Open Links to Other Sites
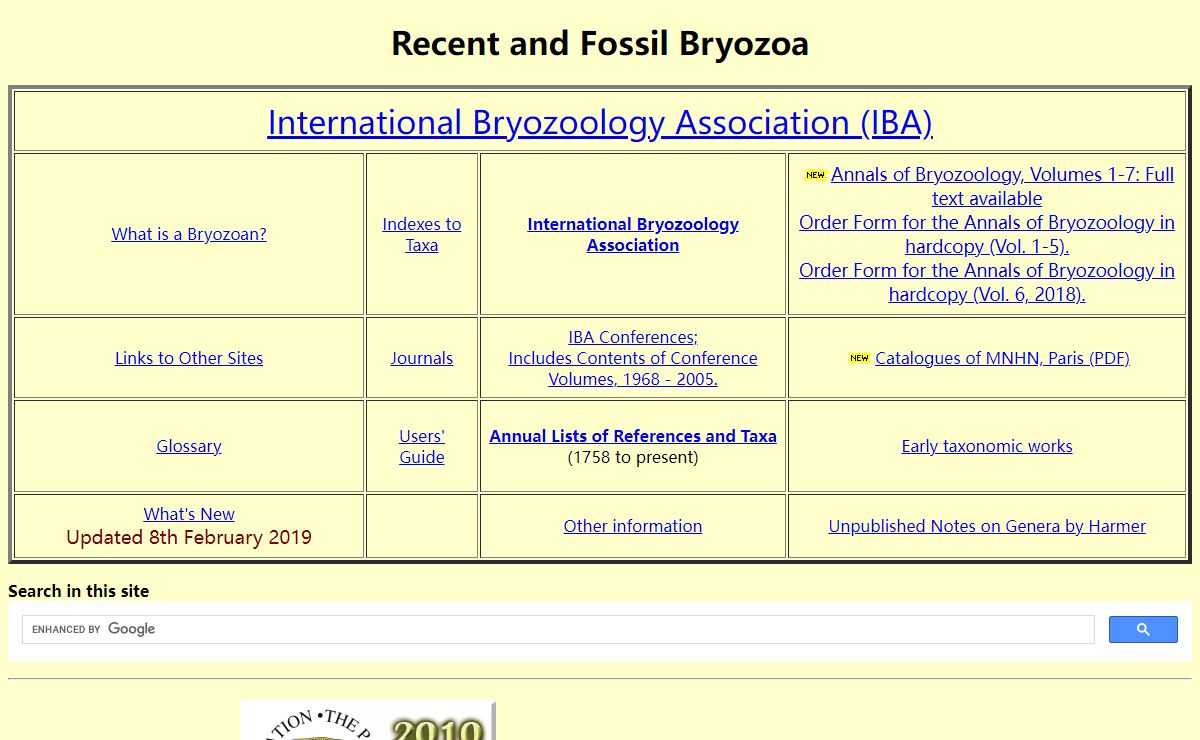The height and width of the screenshot is (740, 1200). (x=189, y=358)
